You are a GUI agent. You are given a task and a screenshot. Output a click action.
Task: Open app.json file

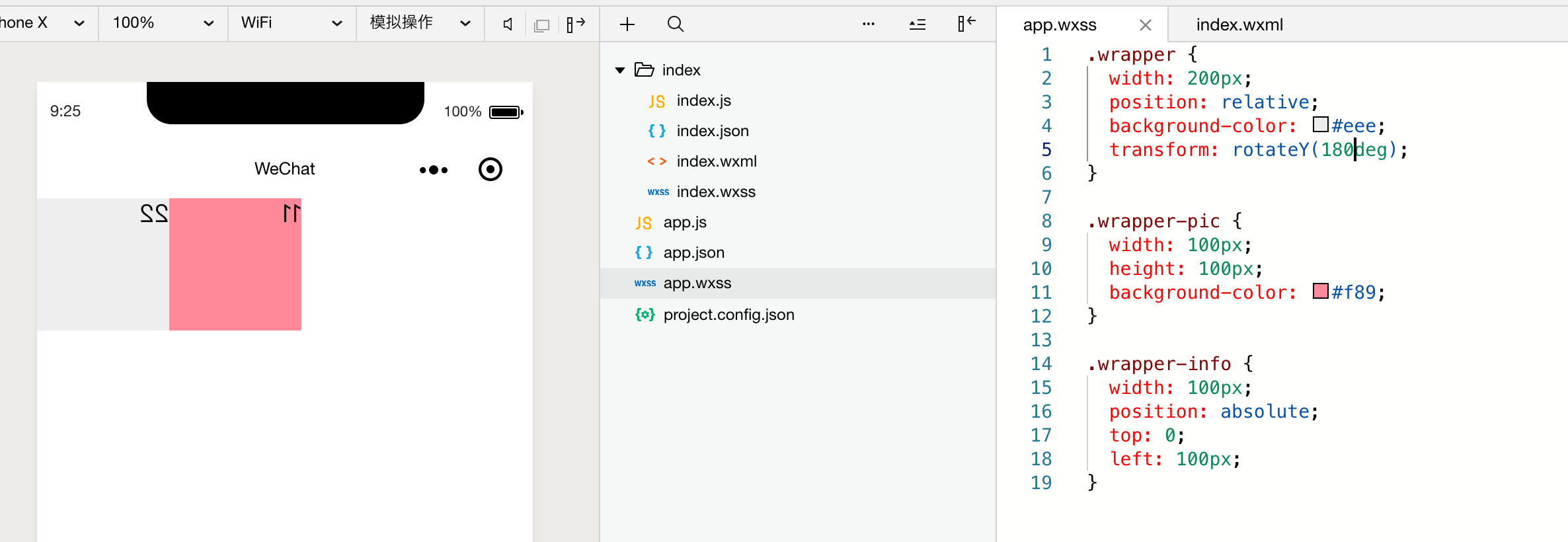(x=694, y=252)
